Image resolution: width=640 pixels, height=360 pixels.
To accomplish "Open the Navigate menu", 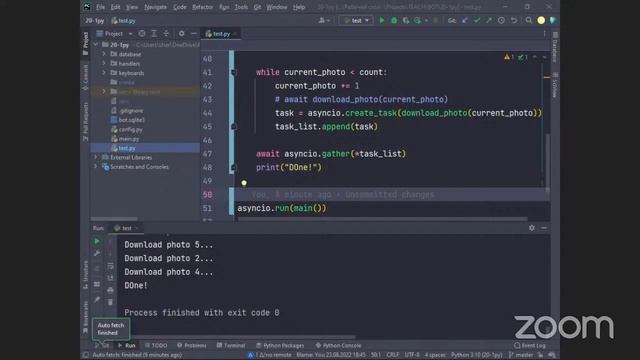I will [x=156, y=7].
